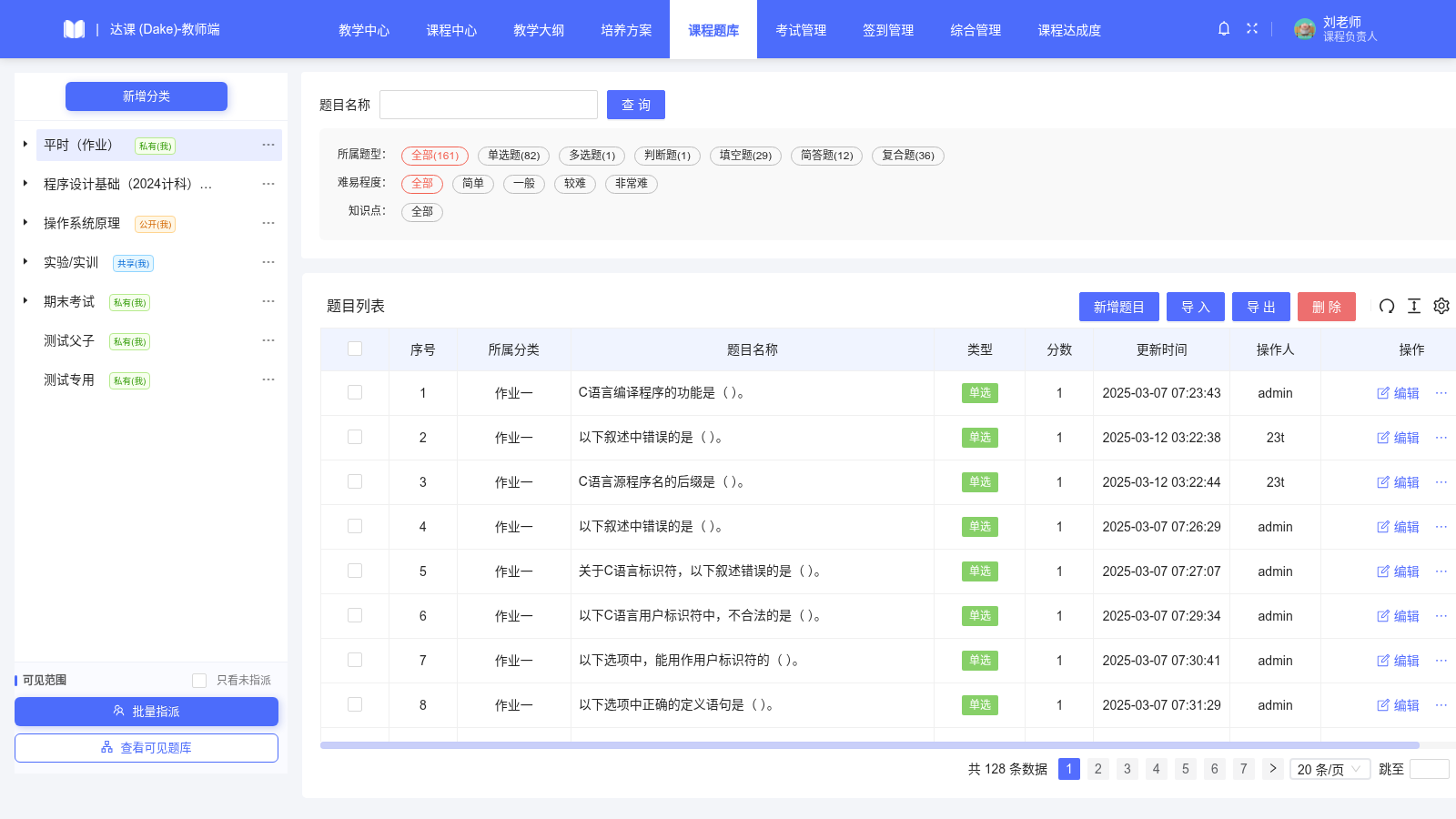Open the 签到管理 tab
The width and height of the screenshot is (1456, 819).
tap(888, 30)
